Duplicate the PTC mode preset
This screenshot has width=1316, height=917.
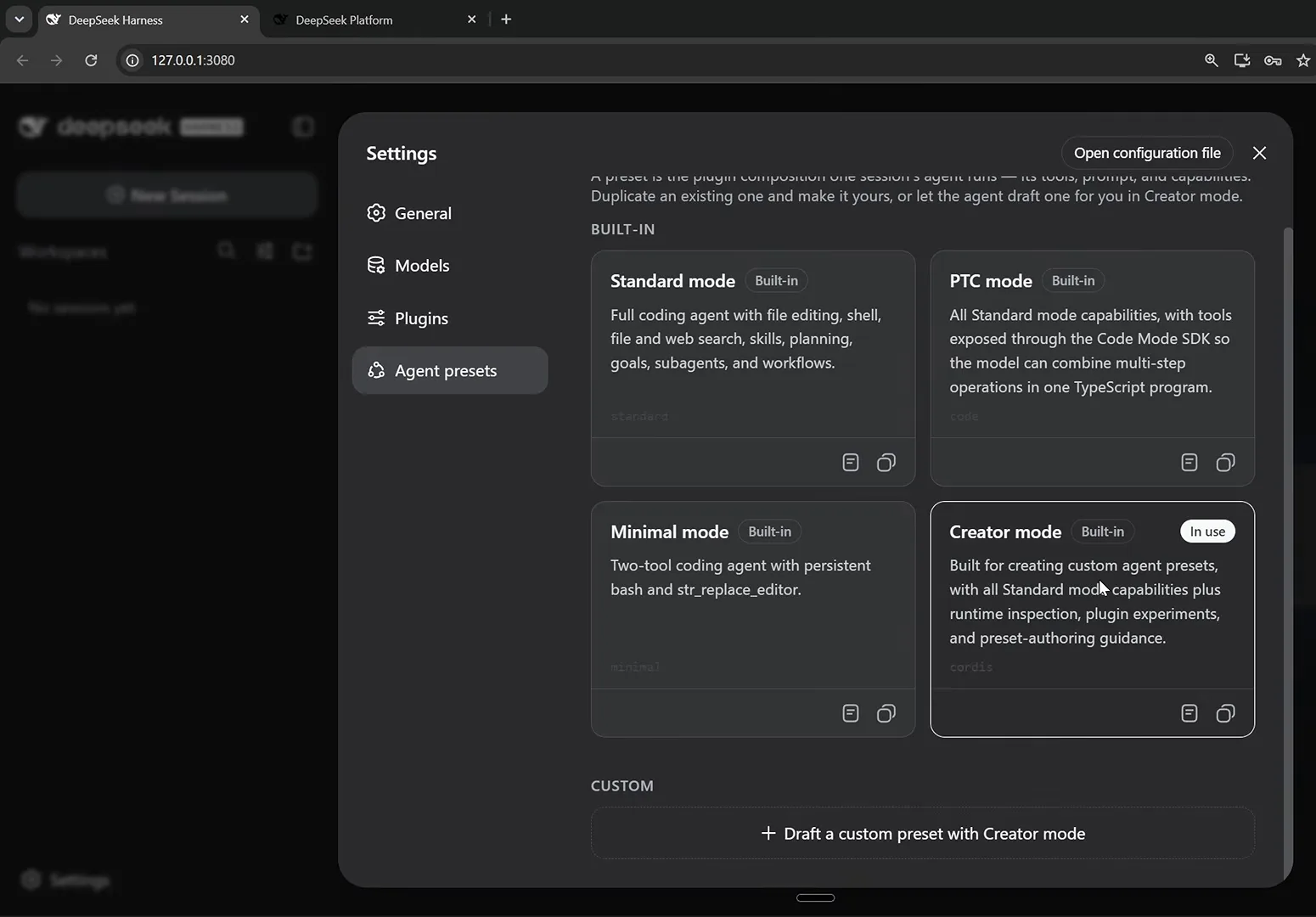click(x=1226, y=463)
